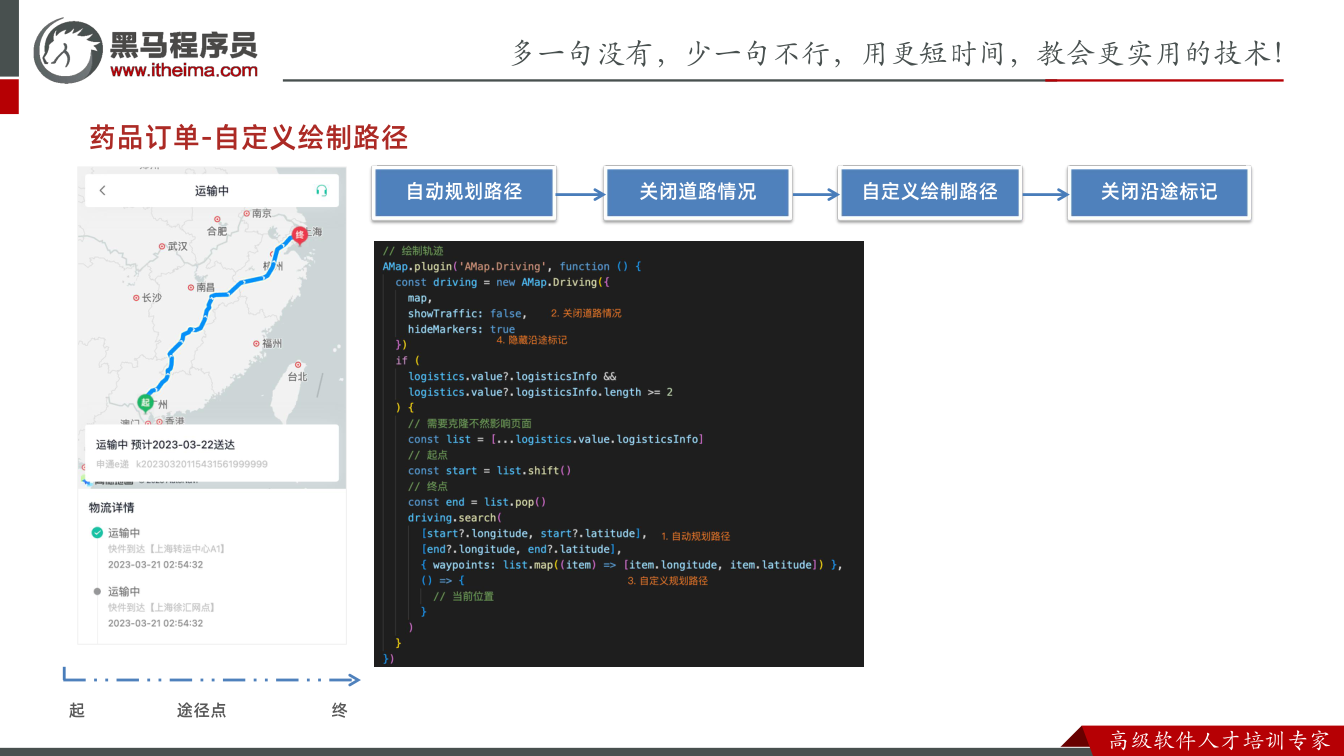Click the 起 label below the dashed arrow

77,710
